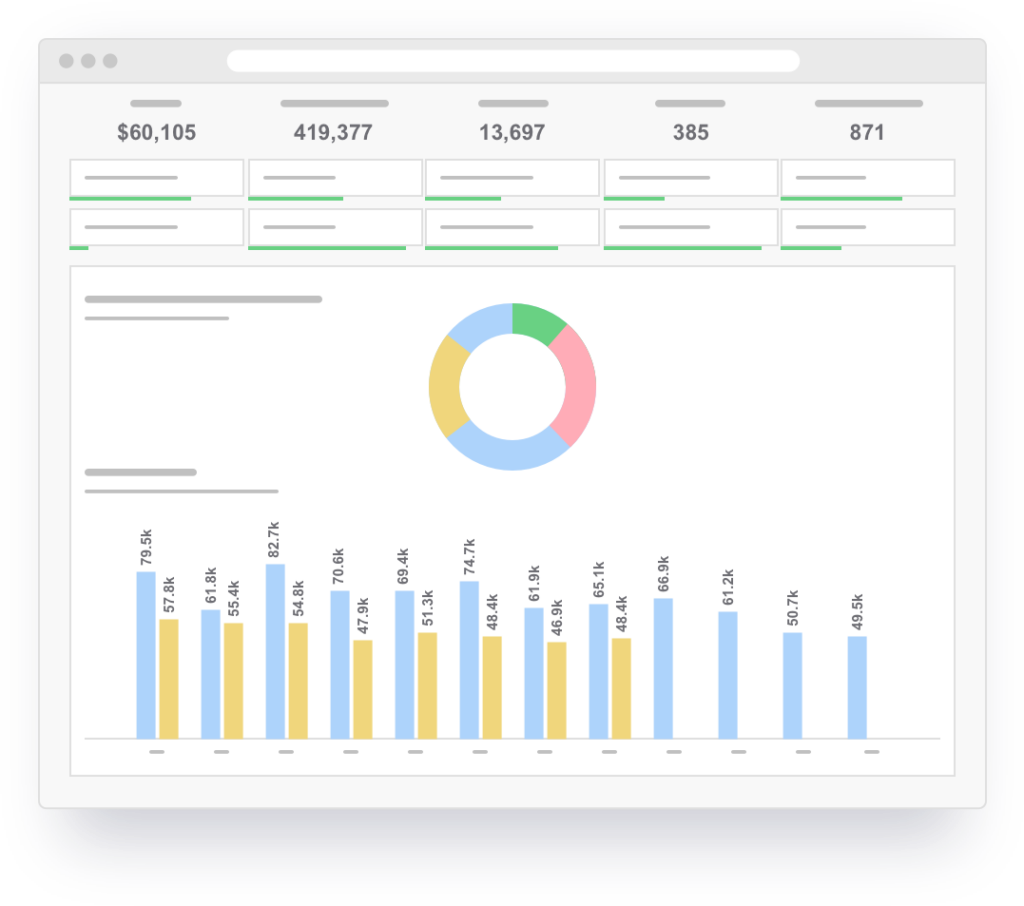The width and height of the screenshot is (1024, 906).
Task: Click the 13,697 metric card
Action: (x=512, y=132)
